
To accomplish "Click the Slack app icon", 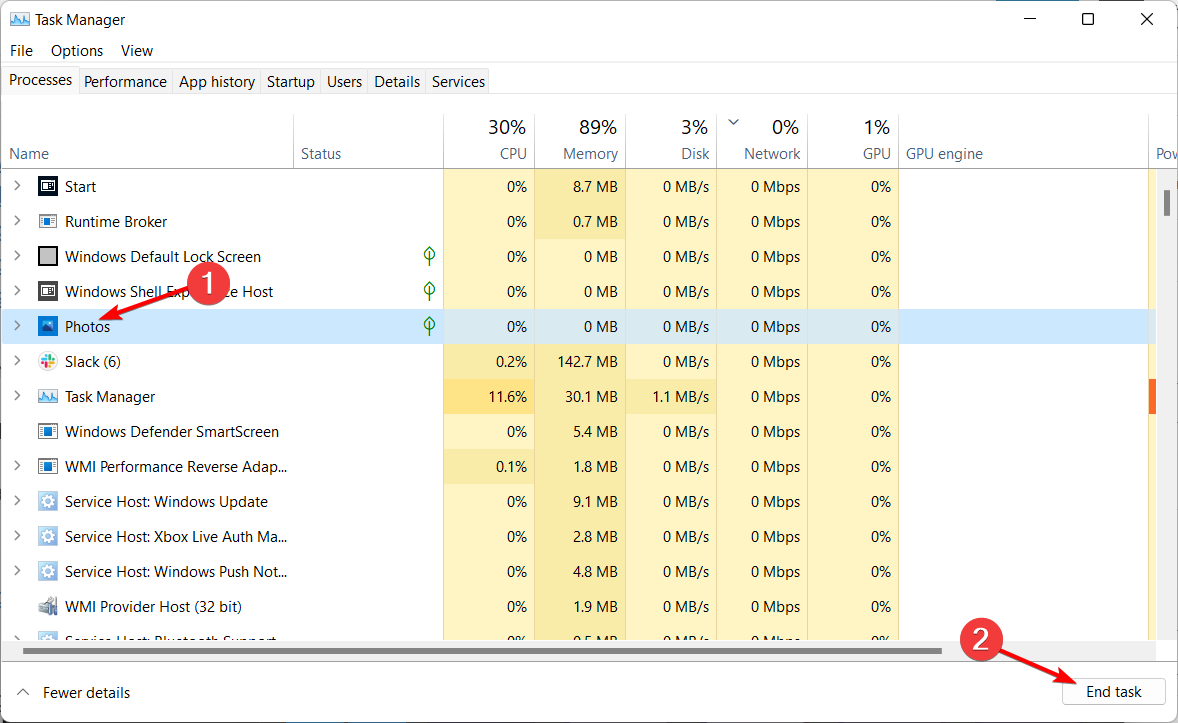I will click(47, 362).
